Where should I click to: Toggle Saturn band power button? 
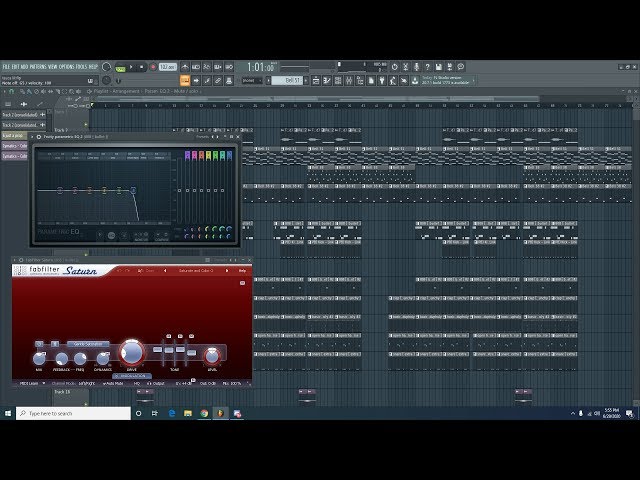click(x=39, y=344)
